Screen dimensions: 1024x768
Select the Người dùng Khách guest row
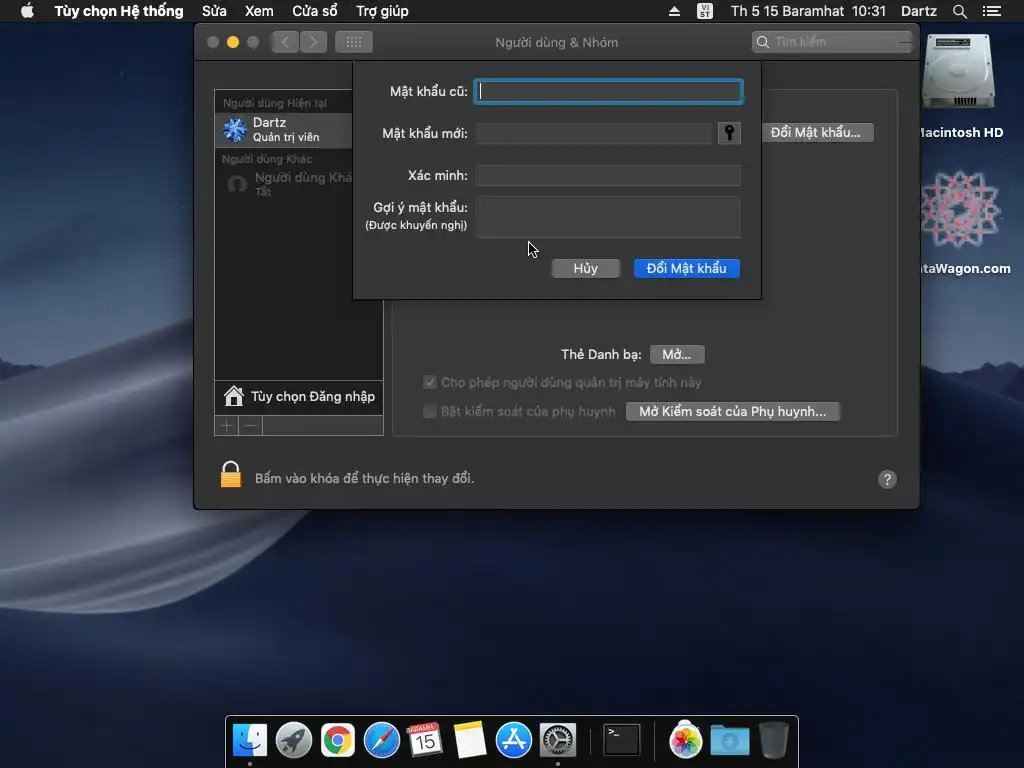coord(283,184)
